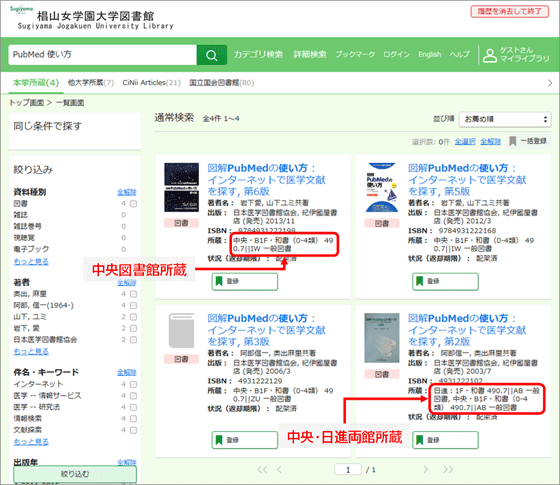Image resolution: width=560 pixels, height=485 pixels.
Task: Check the 医学 -- 情報サービス keyword checkbox
Action: (134, 396)
